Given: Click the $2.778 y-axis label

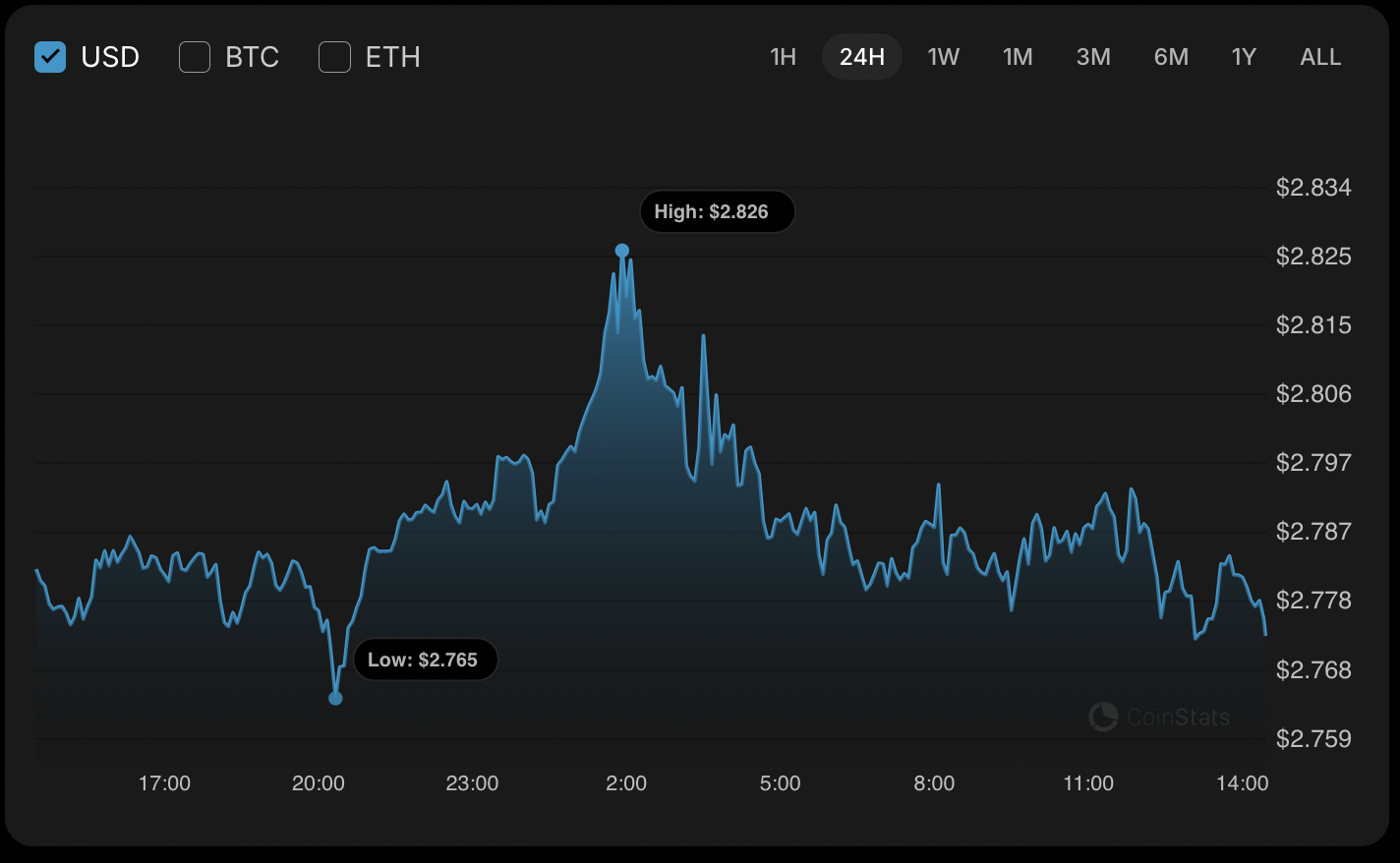Looking at the screenshot, I should point(1313,601).
